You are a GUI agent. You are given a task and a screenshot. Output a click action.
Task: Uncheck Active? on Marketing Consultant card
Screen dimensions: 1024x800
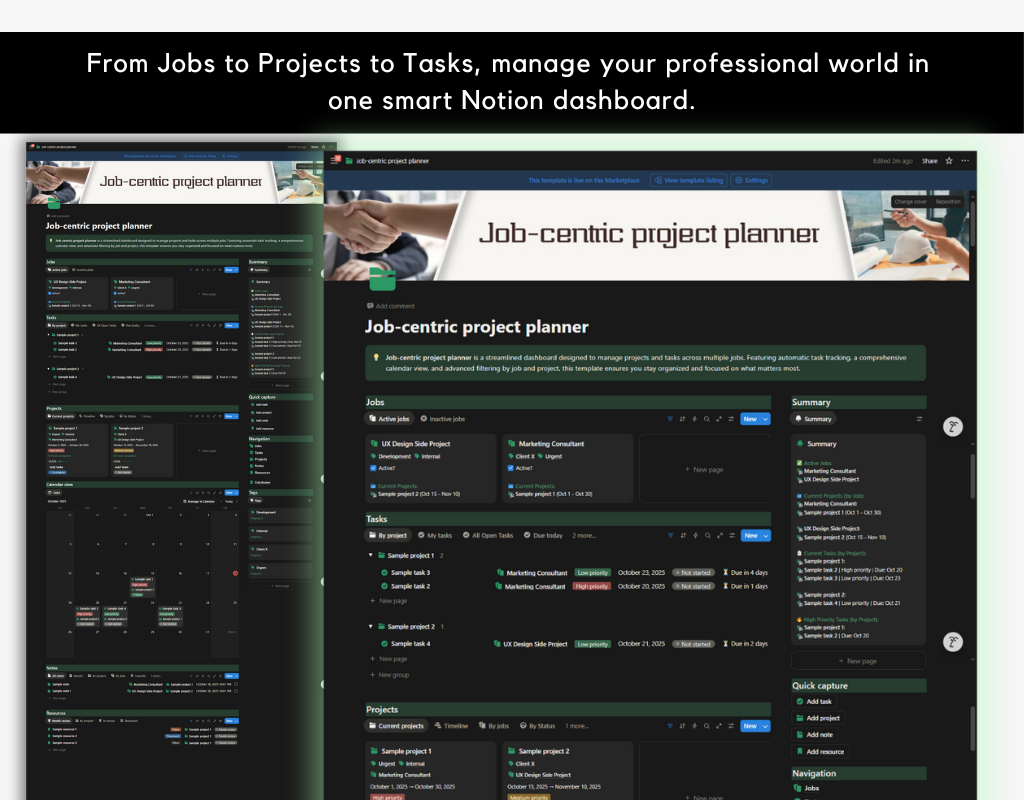[x=511, y=468]
